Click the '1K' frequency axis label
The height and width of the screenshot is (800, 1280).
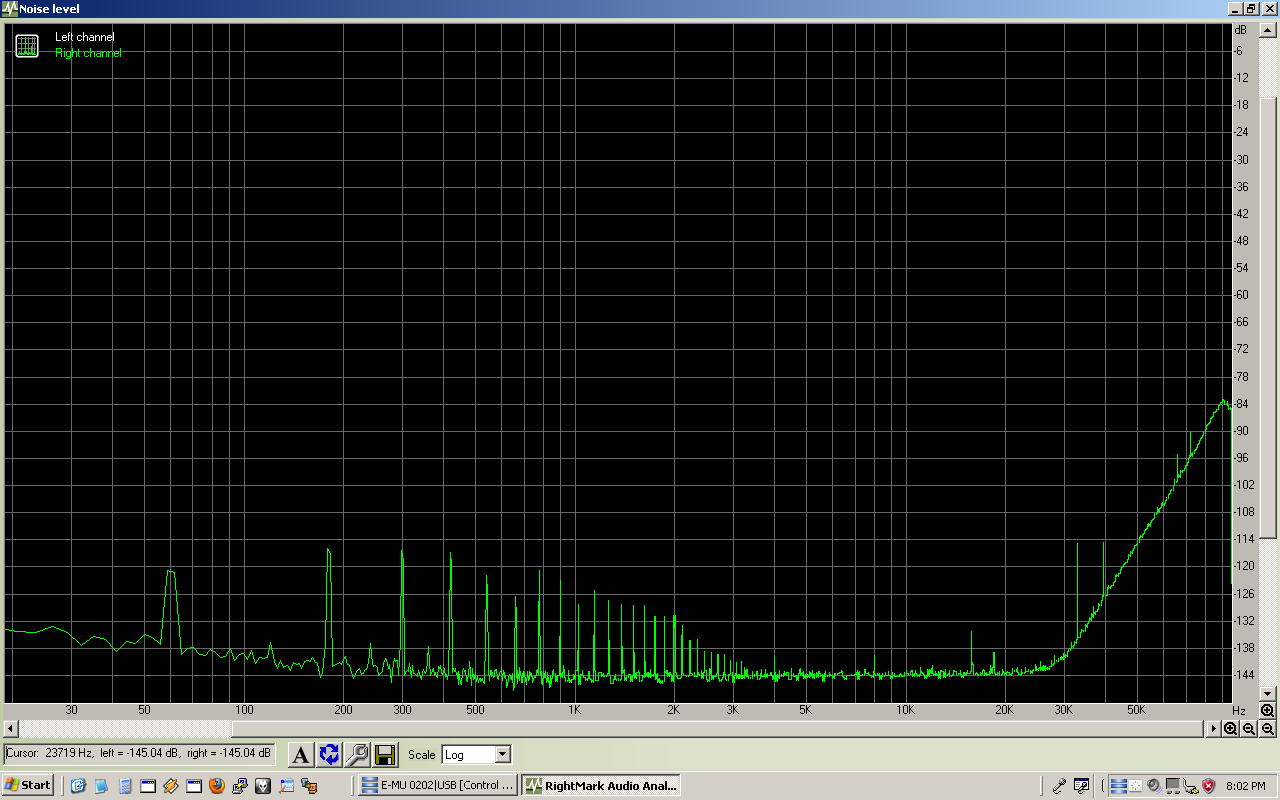(x=574, y=710)
